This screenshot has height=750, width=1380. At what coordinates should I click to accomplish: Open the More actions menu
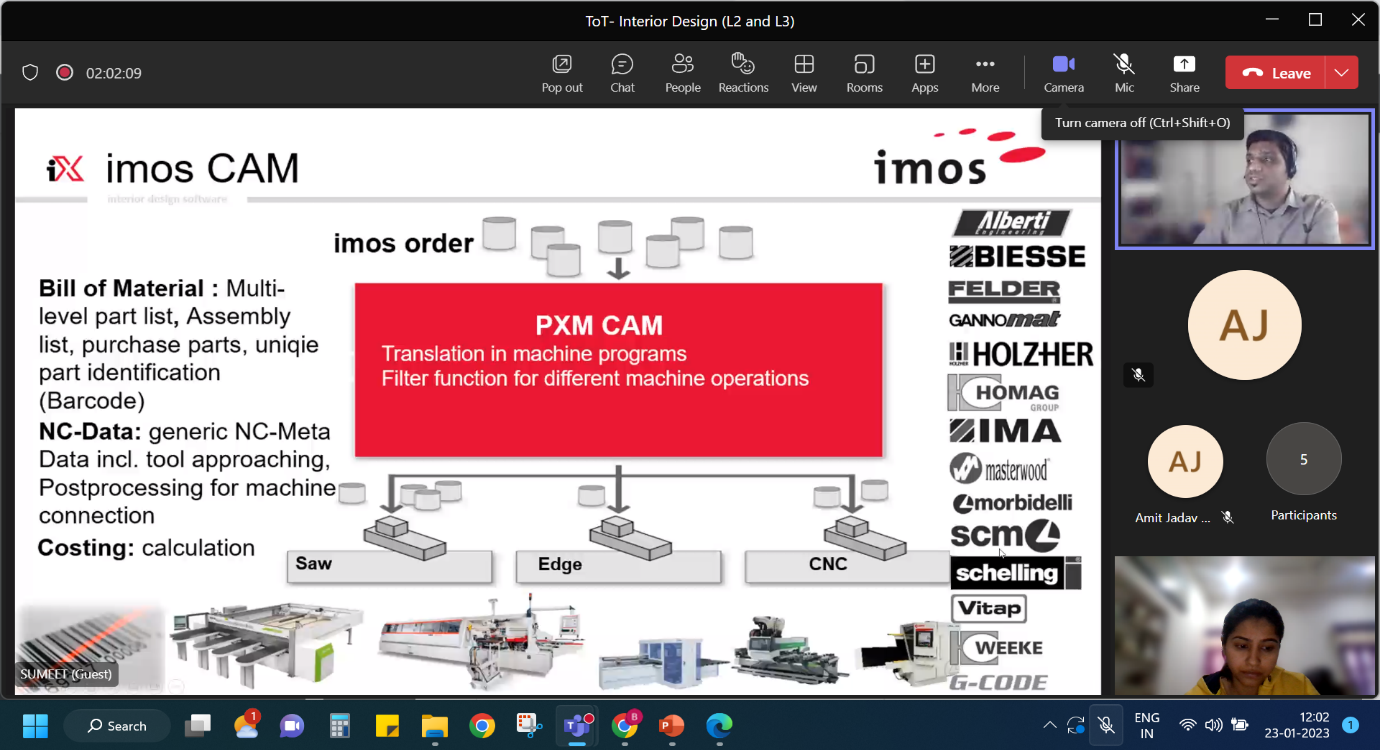tap(985, 73)
